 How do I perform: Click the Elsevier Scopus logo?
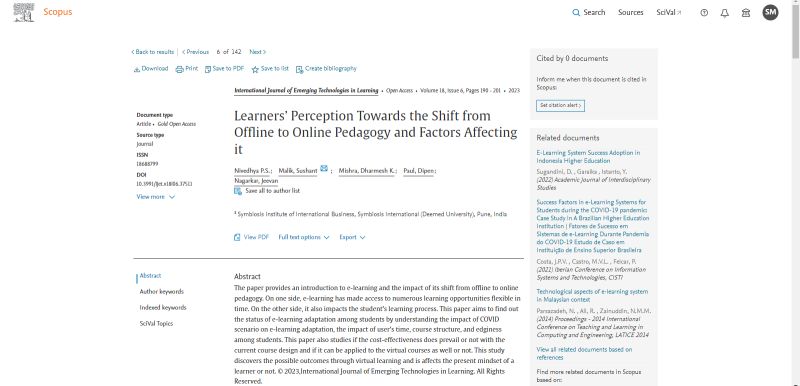pos(24,12)
